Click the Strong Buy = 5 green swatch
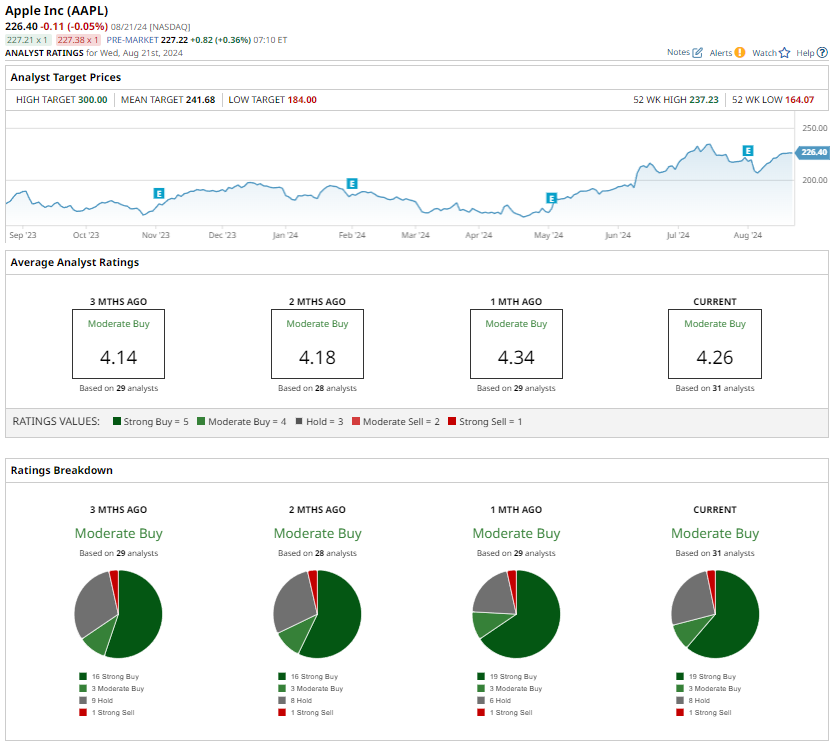Screen dimensions: 831x743 tap(117, 422)
